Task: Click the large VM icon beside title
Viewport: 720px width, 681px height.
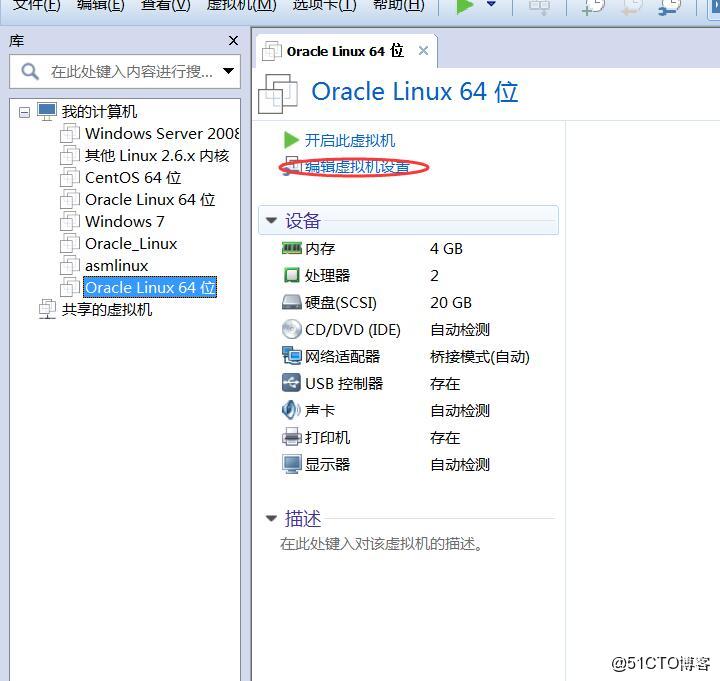Action: 278,94
